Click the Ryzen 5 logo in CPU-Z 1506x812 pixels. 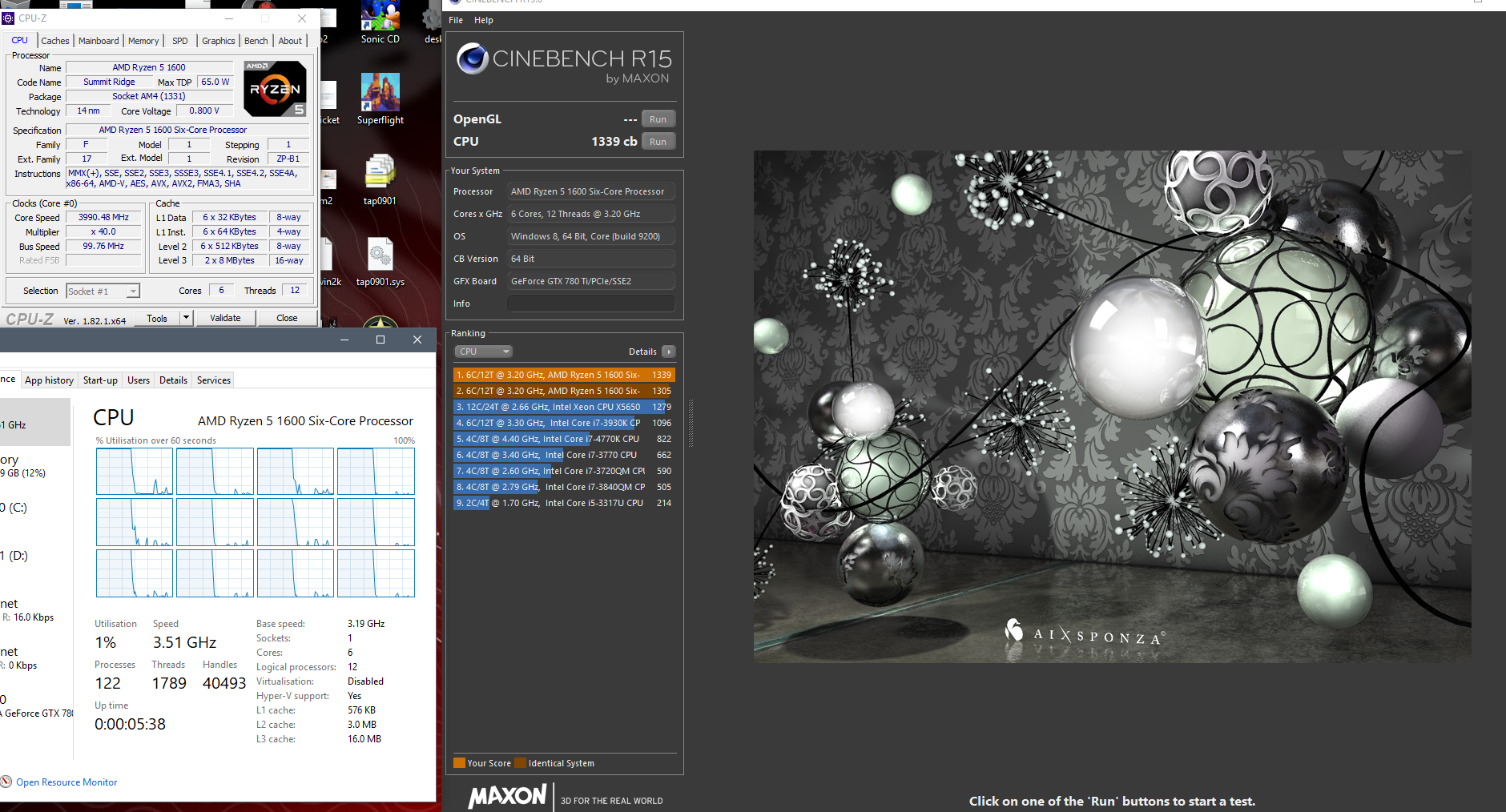[275, 89]
